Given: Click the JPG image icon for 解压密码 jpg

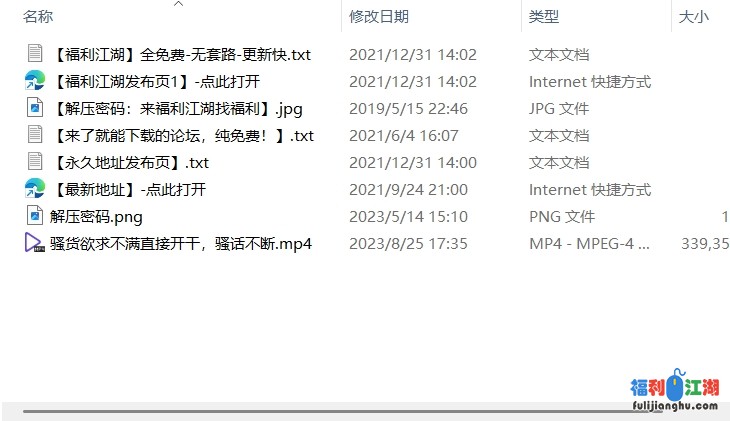Looking at the screenshot, I should (35, 108).
